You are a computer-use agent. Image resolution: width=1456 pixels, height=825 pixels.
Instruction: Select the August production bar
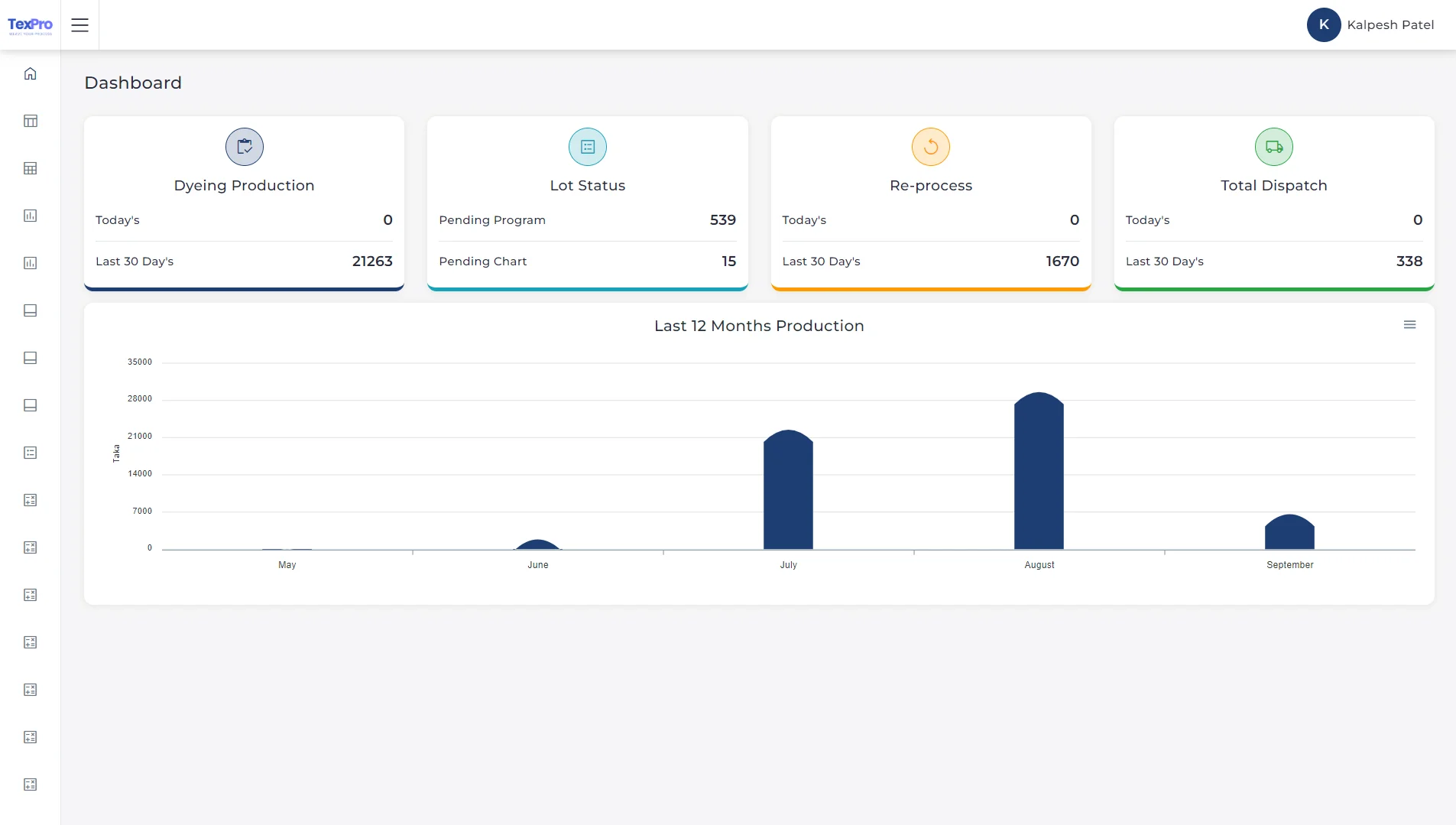[1039, 470]
